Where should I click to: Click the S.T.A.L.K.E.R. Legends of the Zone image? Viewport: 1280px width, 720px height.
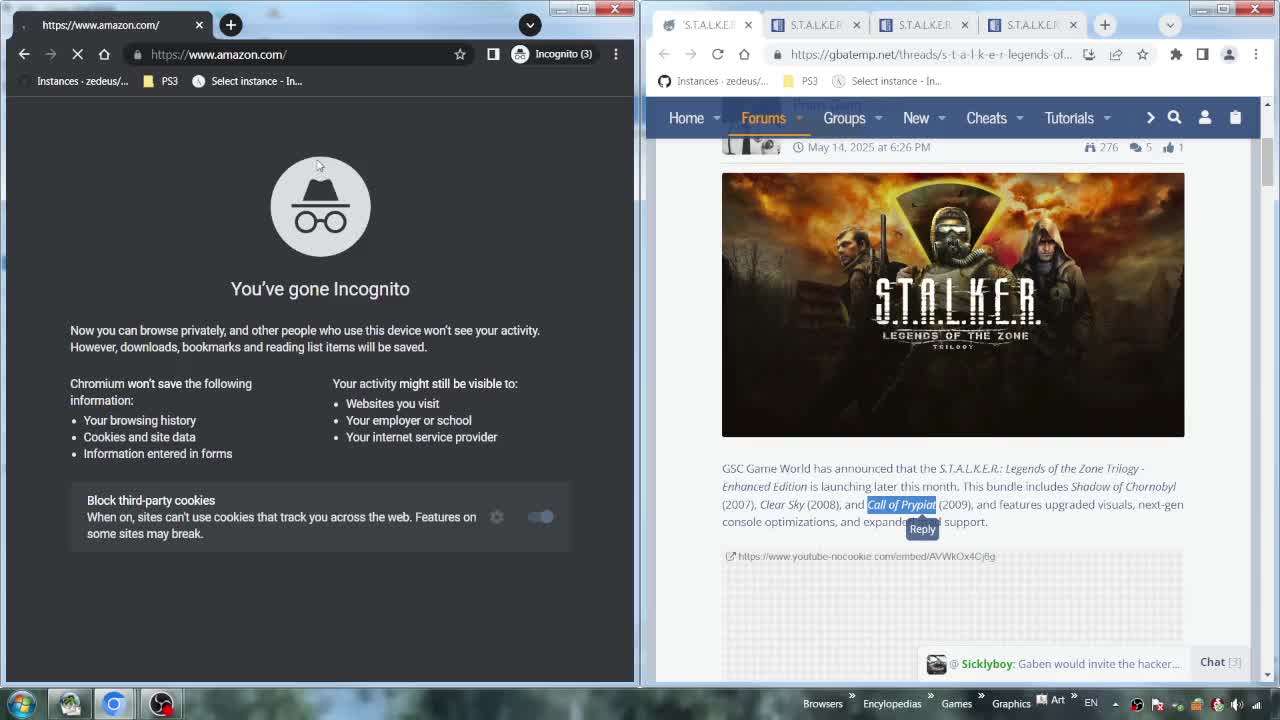pos(953,305)
